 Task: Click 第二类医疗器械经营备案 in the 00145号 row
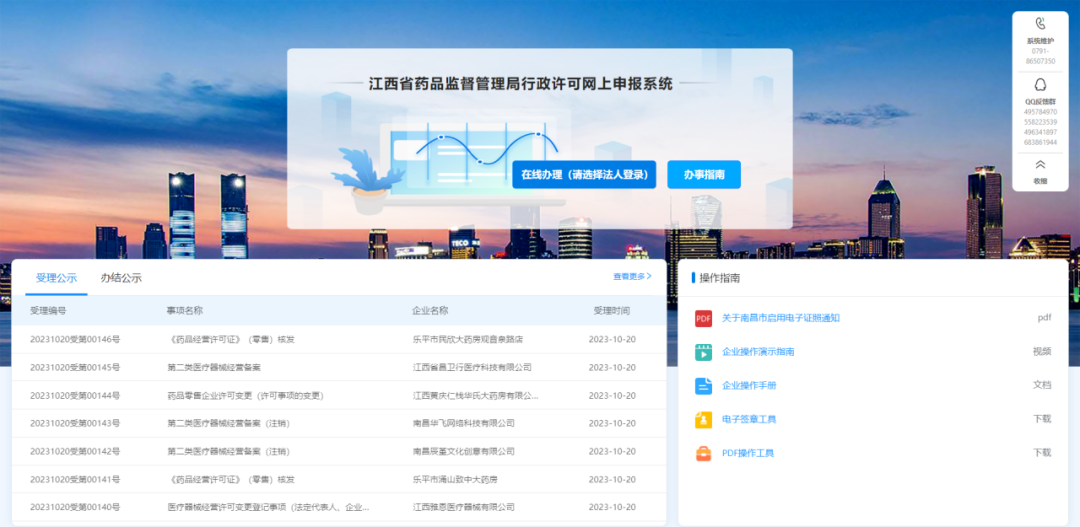[x=214, y=367]
